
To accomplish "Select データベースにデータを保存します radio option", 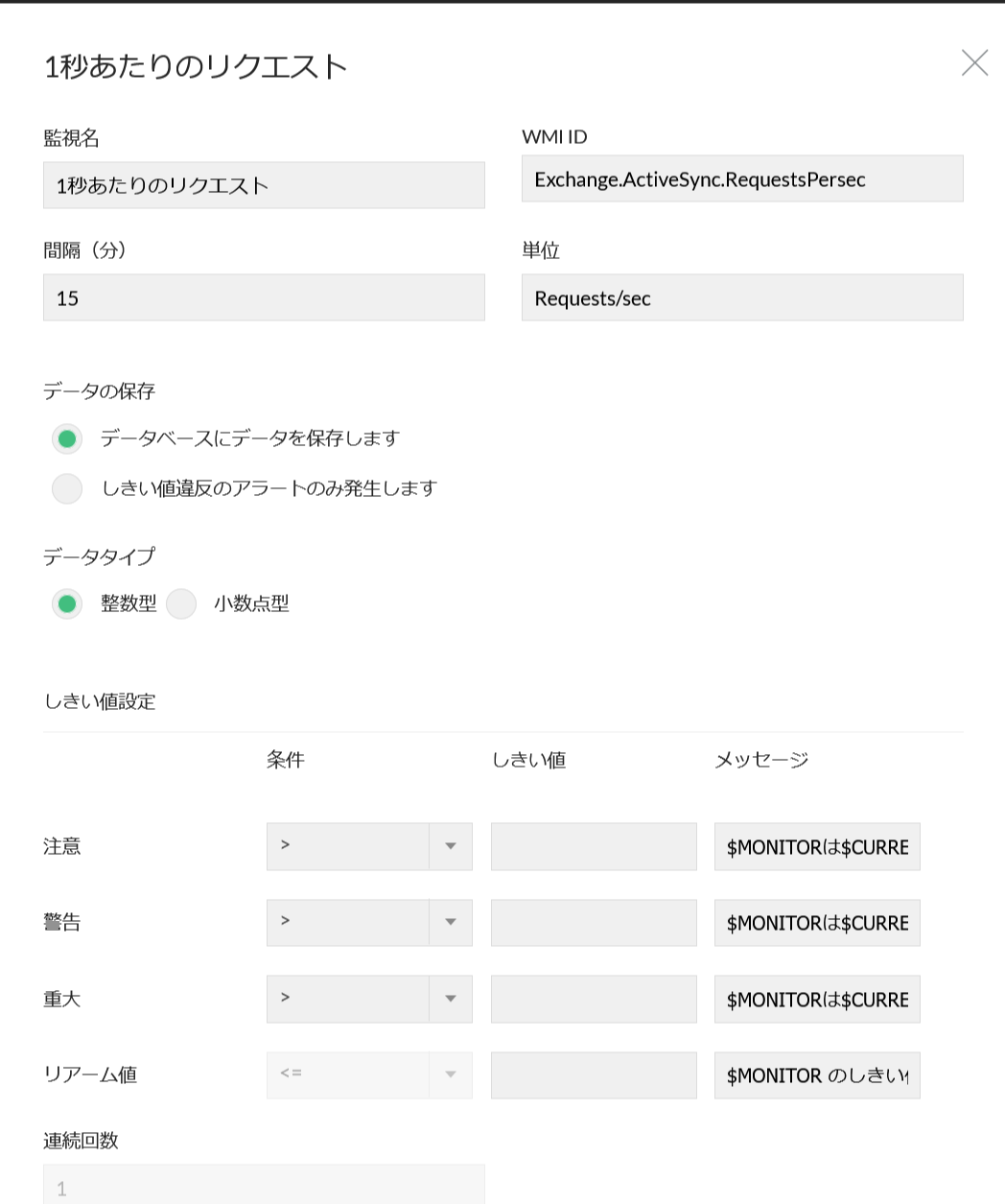I will 67,439.
